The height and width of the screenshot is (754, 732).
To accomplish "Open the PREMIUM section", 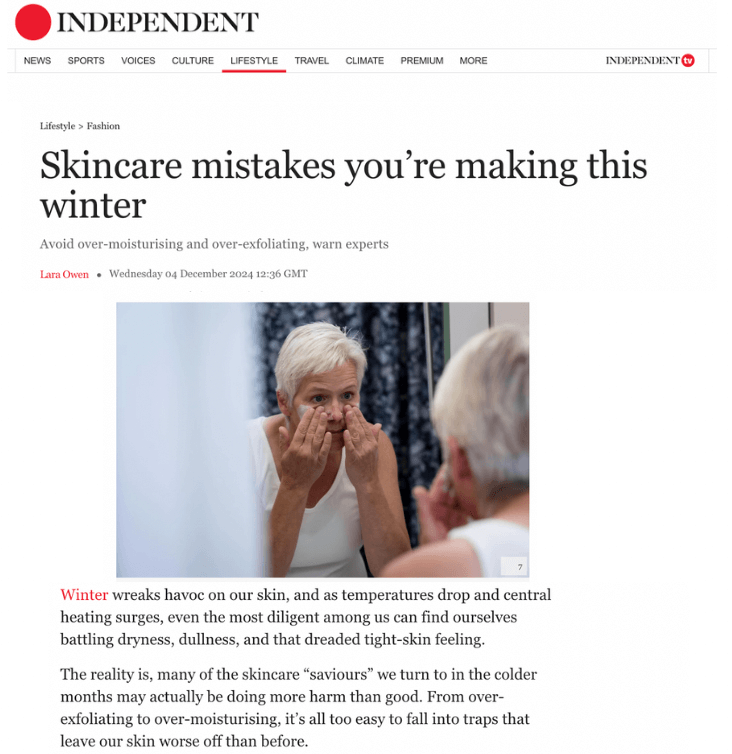I will (422, 61).
